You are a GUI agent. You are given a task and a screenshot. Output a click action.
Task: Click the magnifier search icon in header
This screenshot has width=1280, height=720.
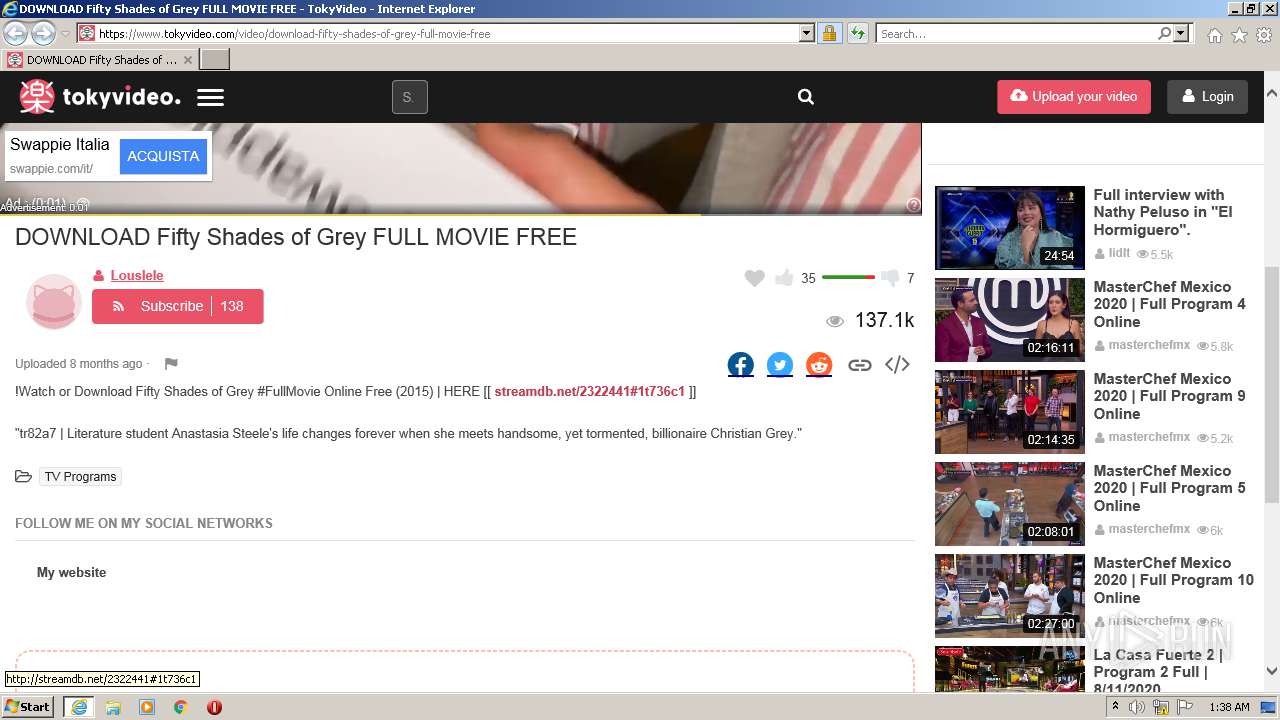pyautogui.click(x=806, y=97)
